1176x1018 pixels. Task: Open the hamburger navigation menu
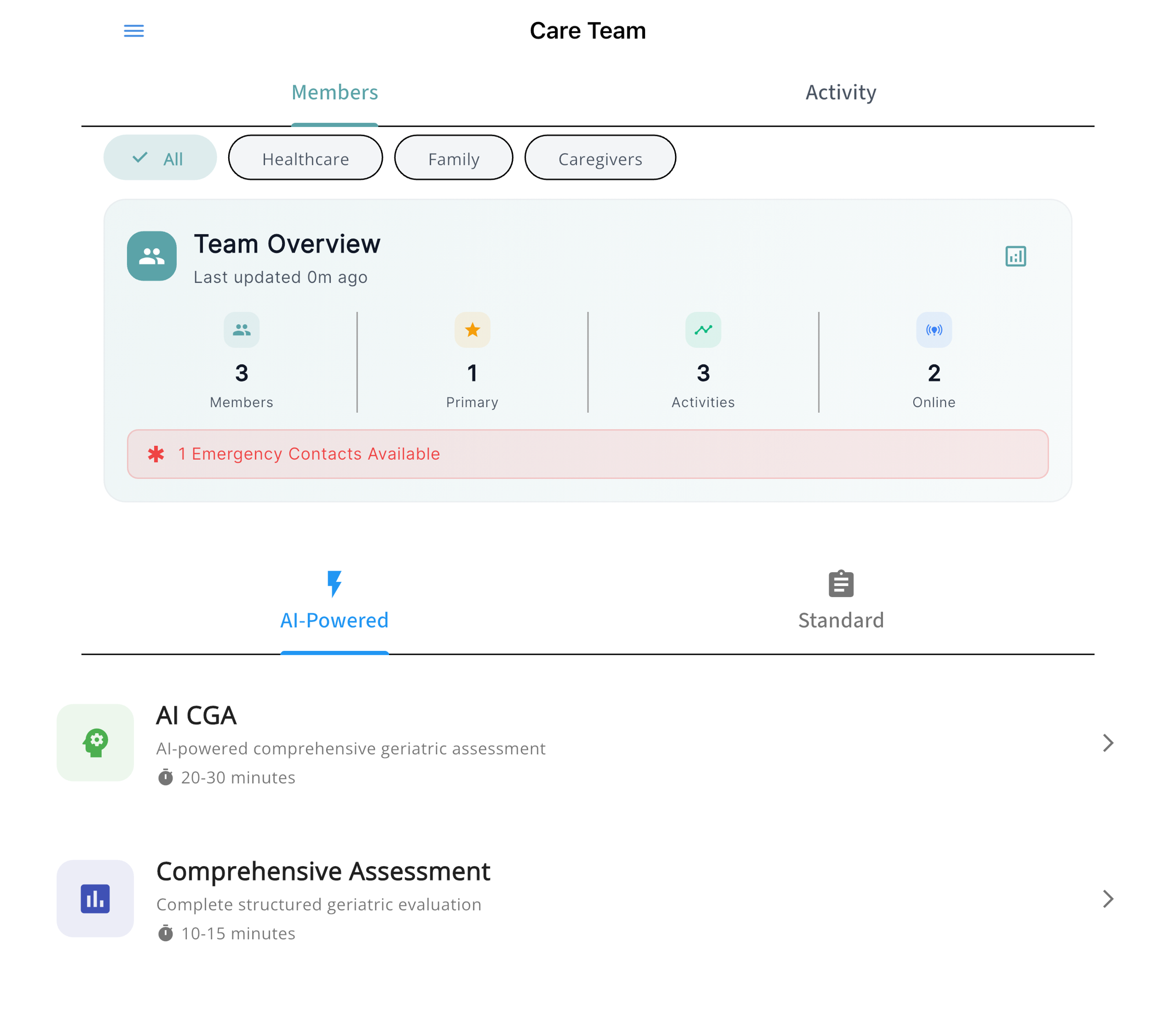(x=134, y=31)
